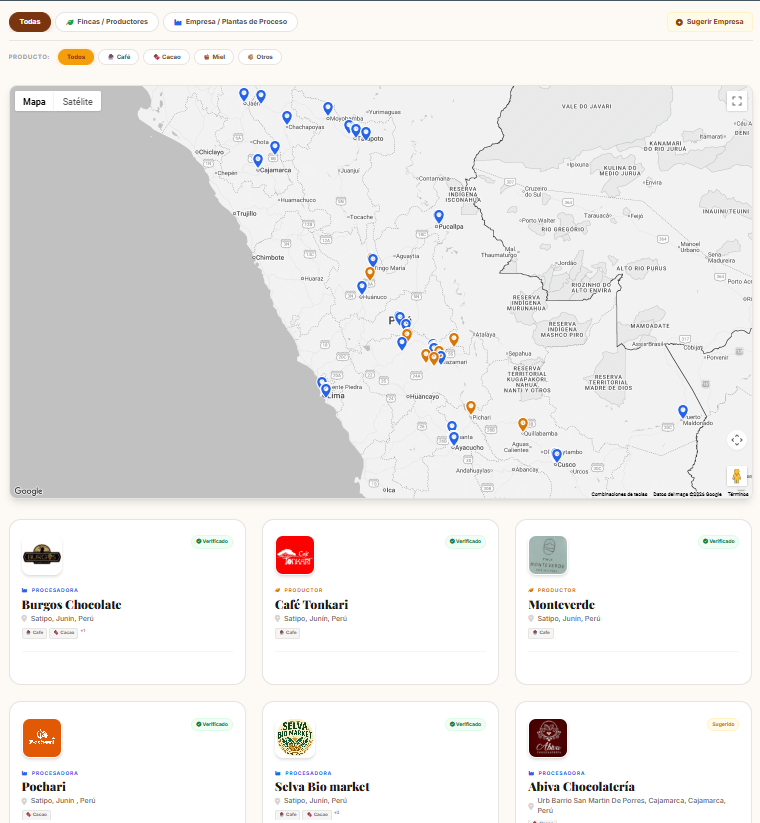Click the blue map pin at Pucallpa

point(439,216)
